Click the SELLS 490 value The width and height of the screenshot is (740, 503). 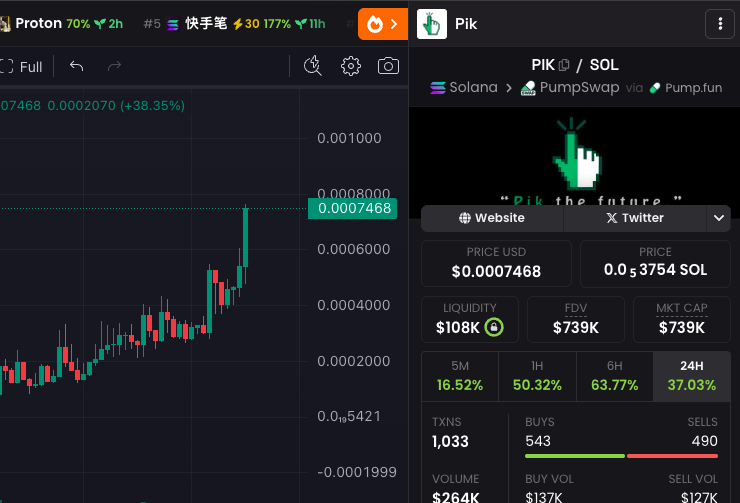705,441
